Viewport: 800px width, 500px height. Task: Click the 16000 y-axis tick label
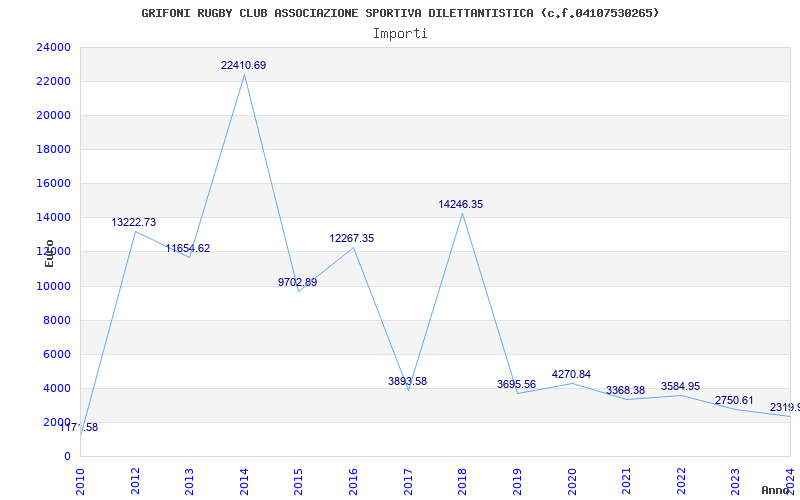pyautogui.click(x=54, y=184)
